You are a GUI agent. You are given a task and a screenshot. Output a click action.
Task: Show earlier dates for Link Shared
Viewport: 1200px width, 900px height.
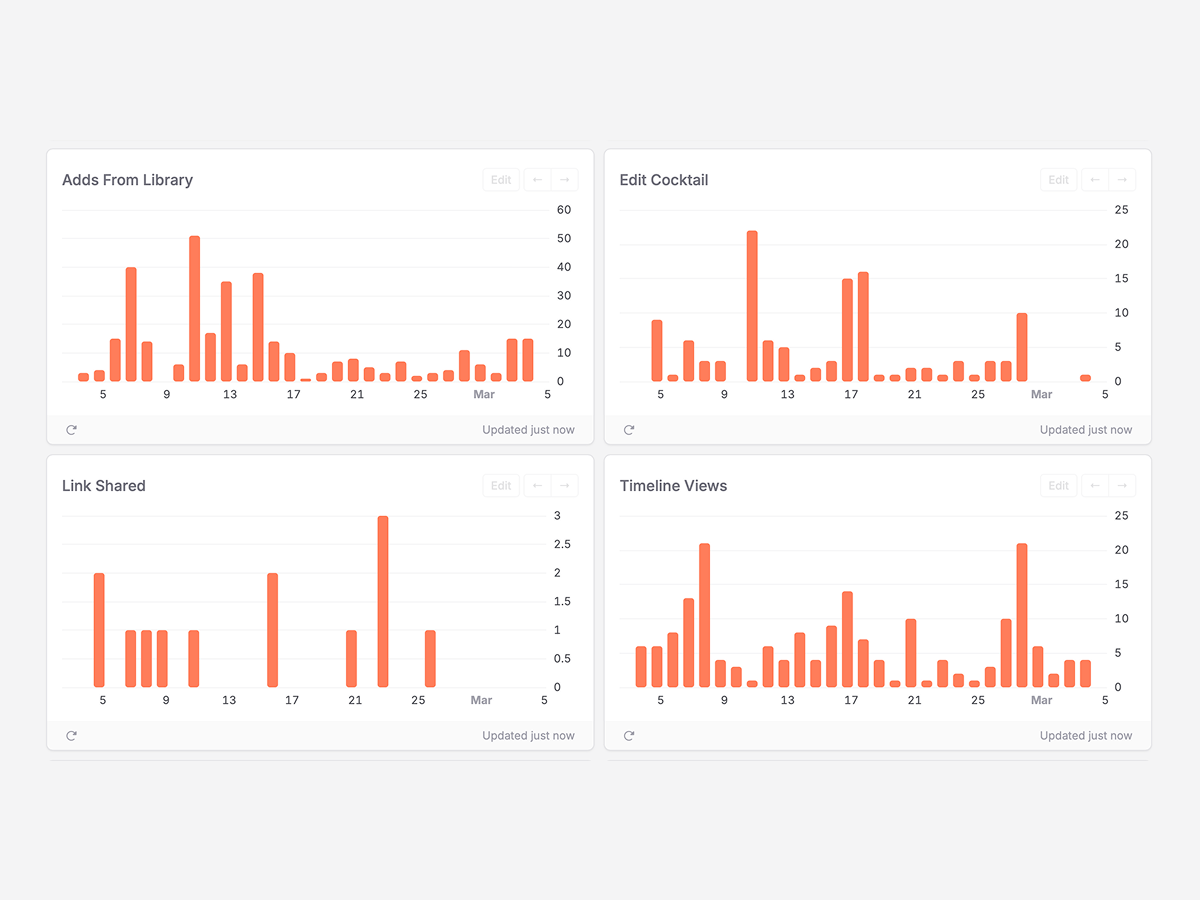tap(538, 486)
